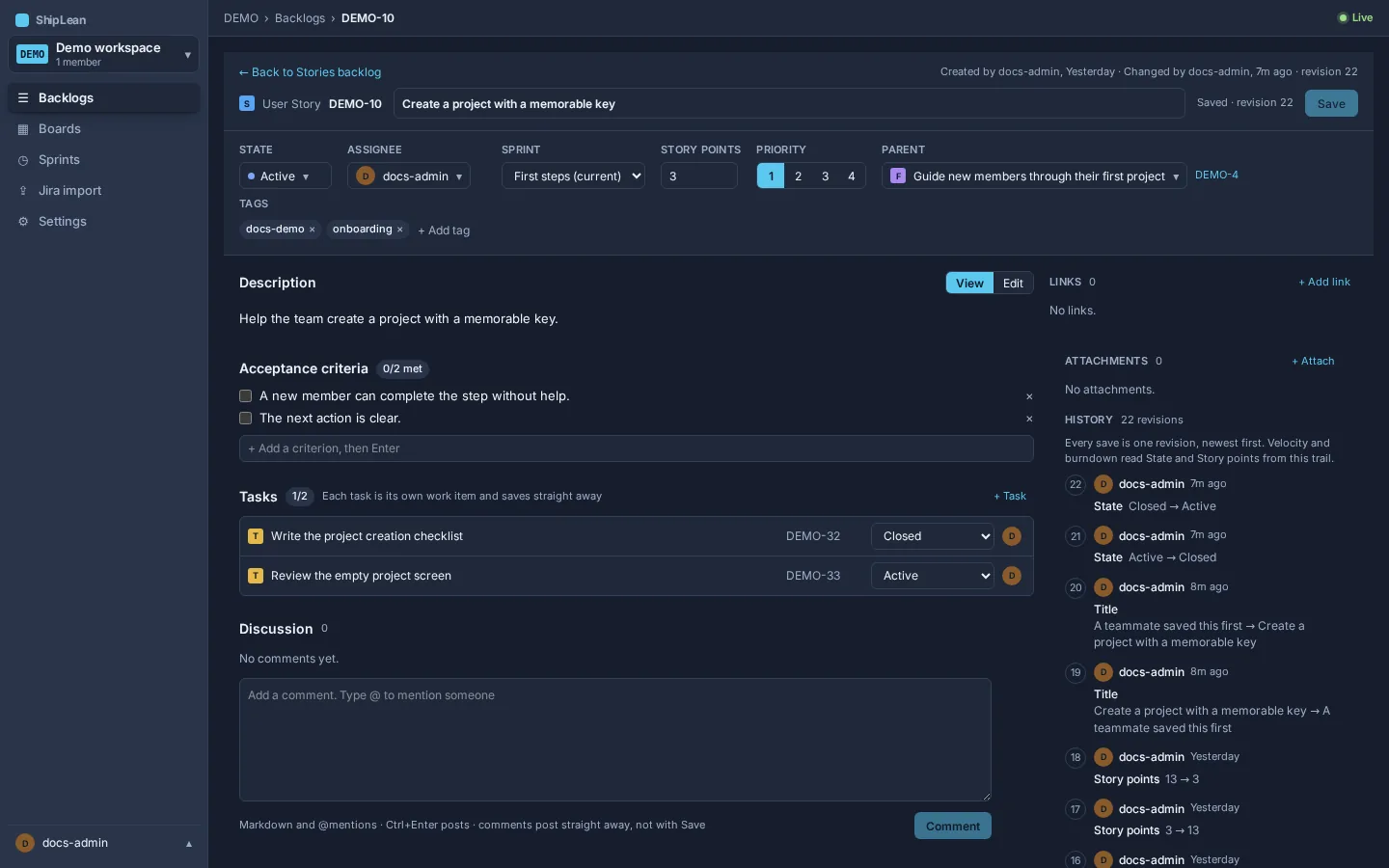Screen dimensions: 1389x868
Task: Click the docs-admin avatar in sidebar footer
Action: coord(25,843)
